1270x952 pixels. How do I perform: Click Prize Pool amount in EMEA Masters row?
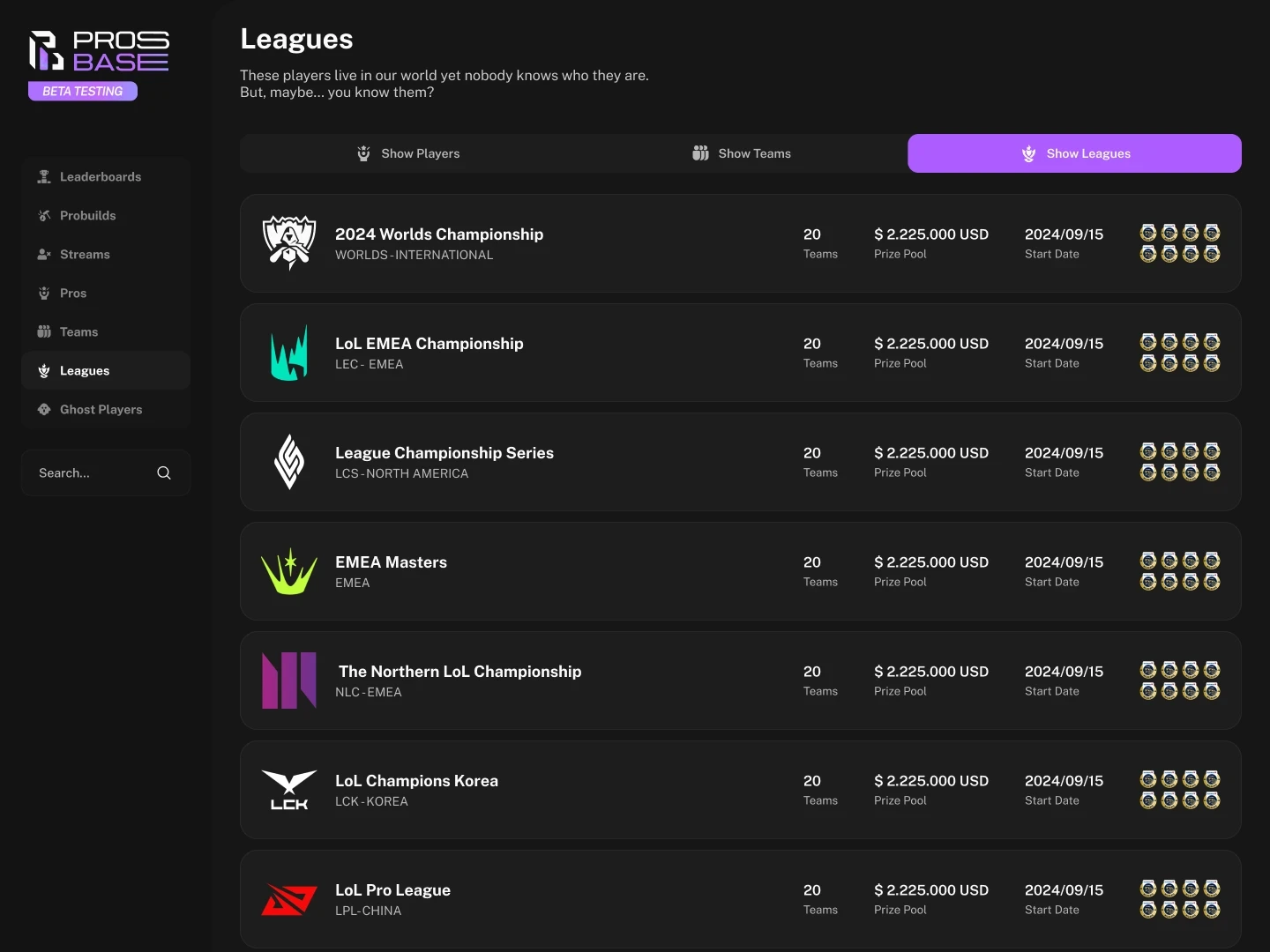pos(931,562)
